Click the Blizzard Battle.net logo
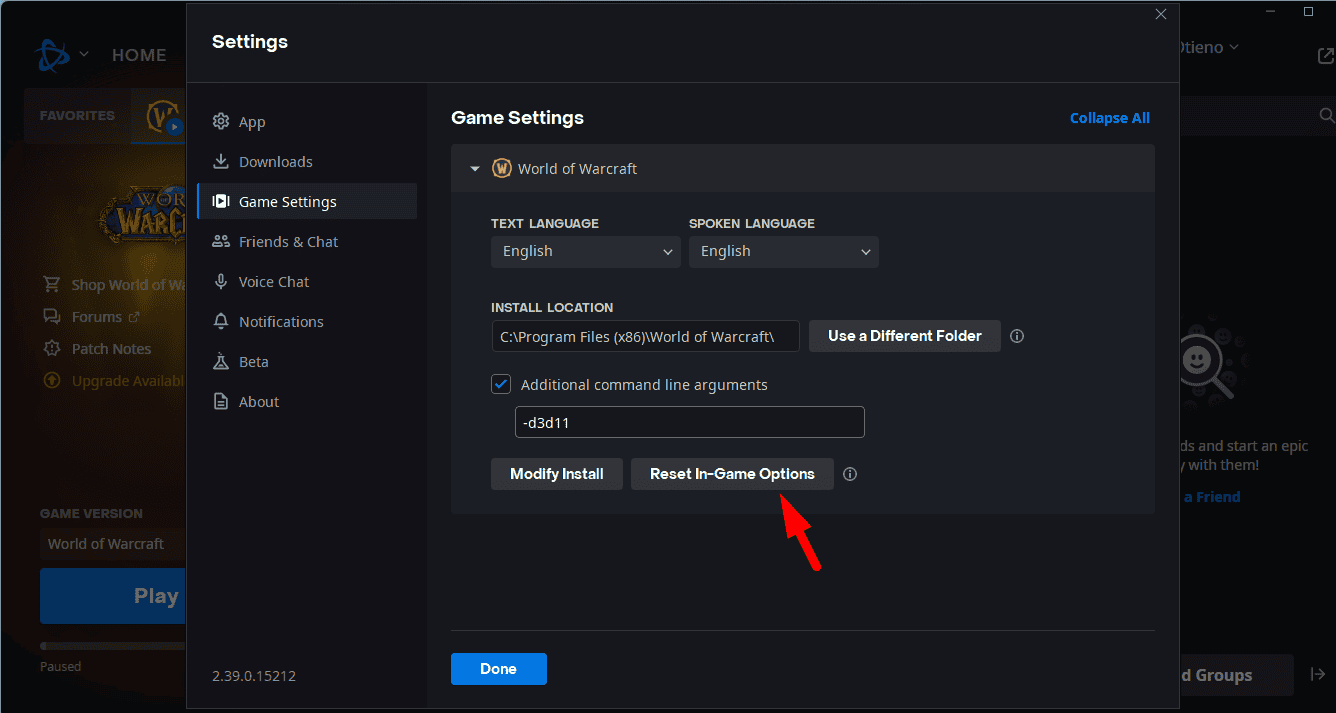This screenshot has height=713, width=1336. (53, 55)
